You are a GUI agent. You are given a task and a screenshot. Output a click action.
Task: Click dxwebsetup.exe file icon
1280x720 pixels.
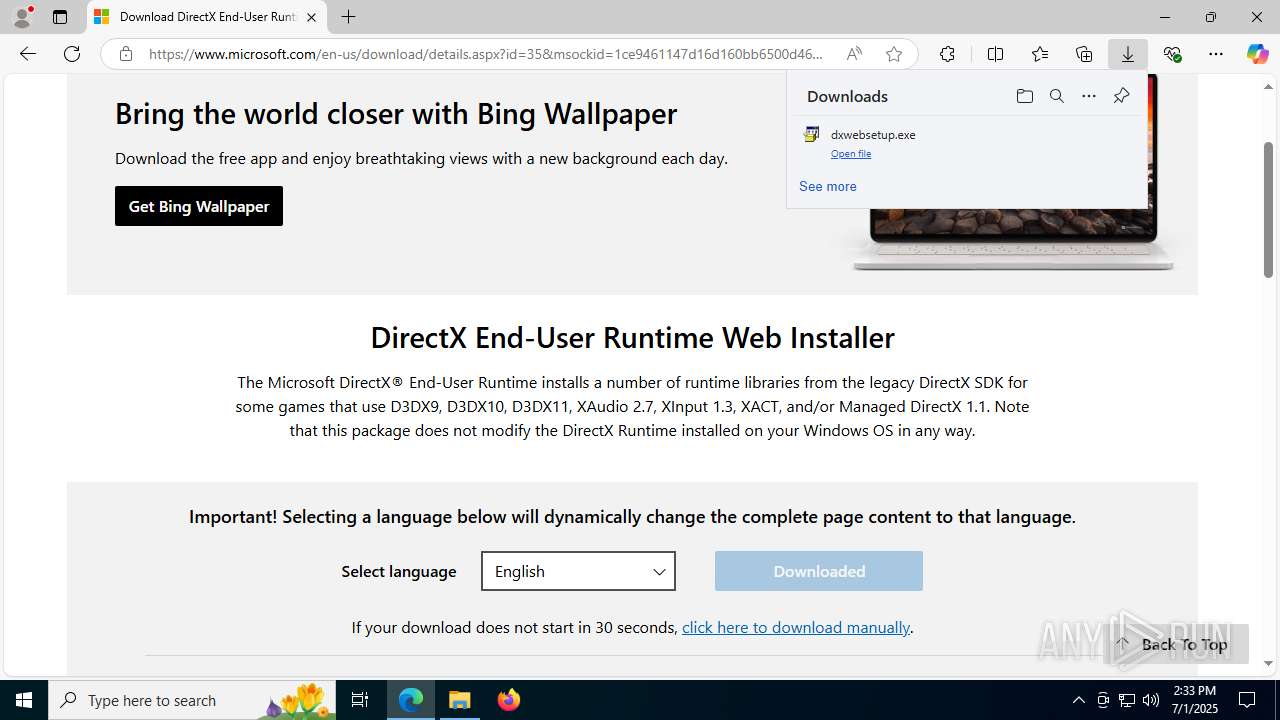tap(811, 134)
